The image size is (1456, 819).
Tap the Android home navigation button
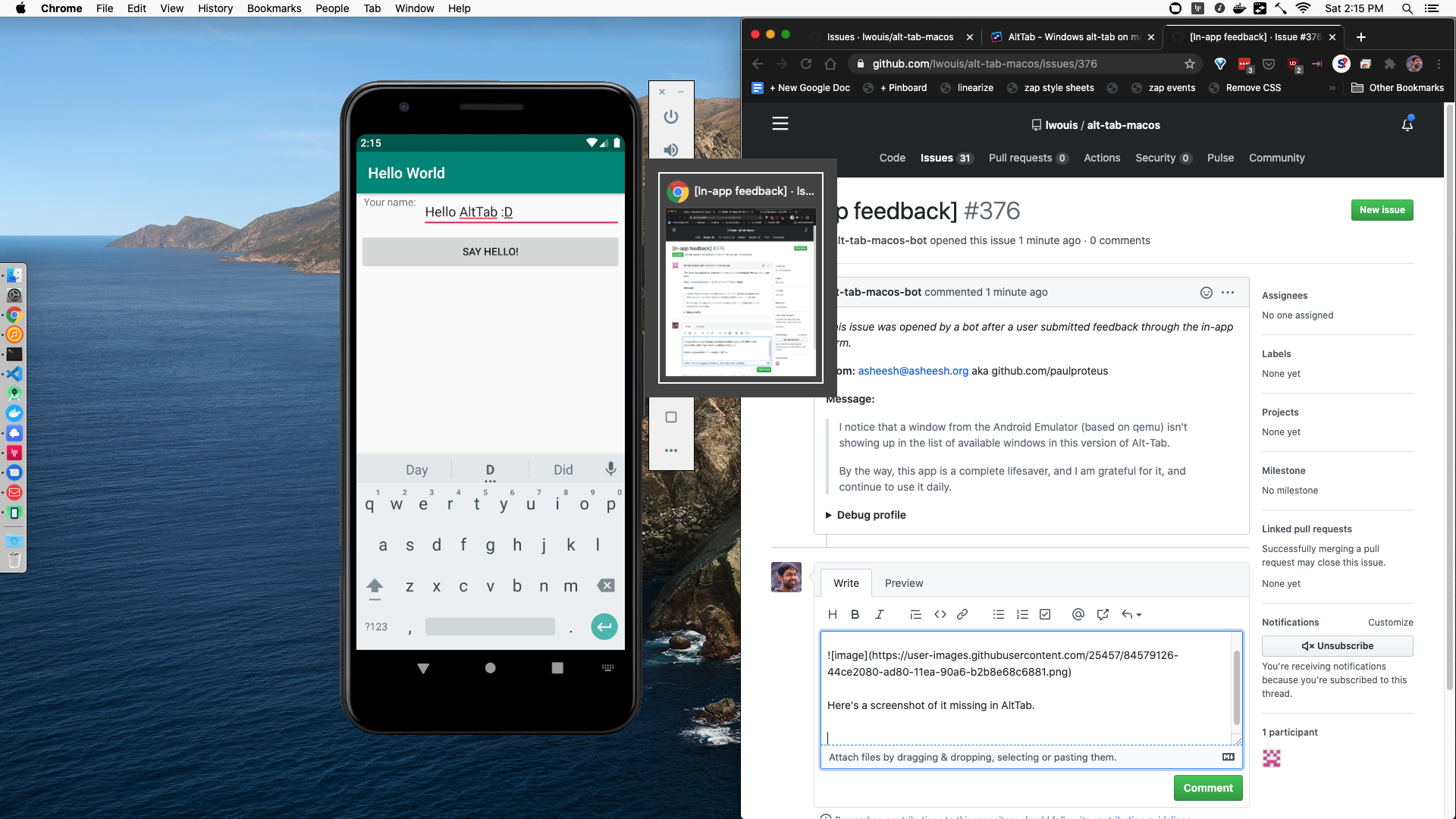(491, 668)
